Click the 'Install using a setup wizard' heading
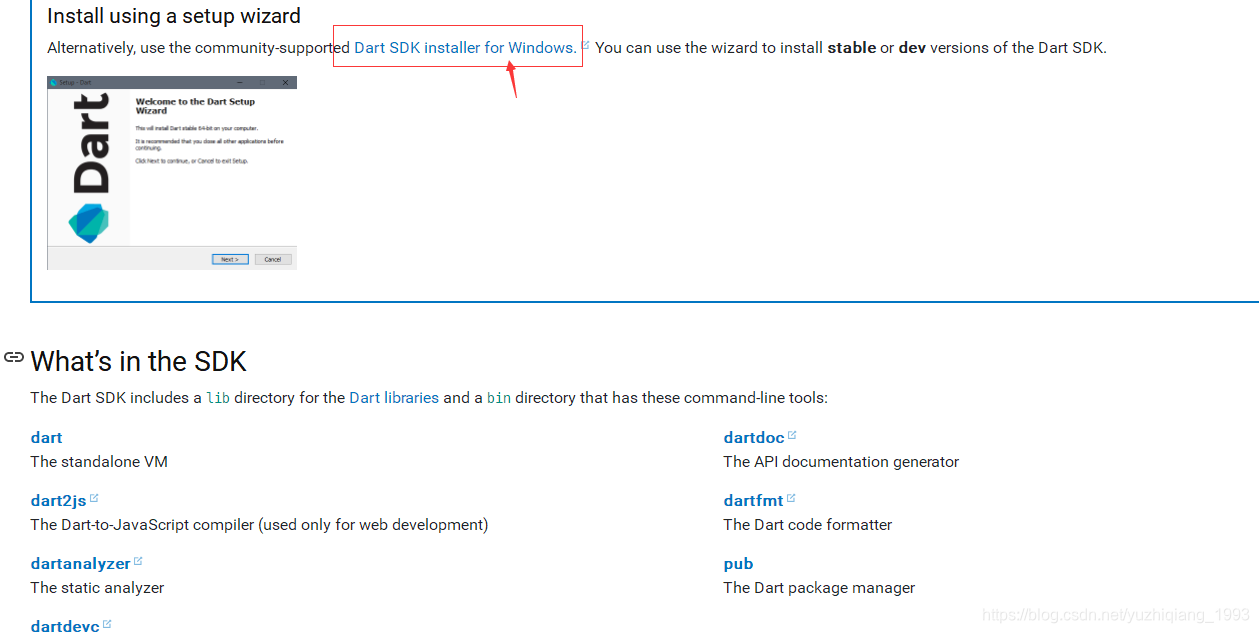This screenshot has height=633, width=1259. tap(174, 16)
